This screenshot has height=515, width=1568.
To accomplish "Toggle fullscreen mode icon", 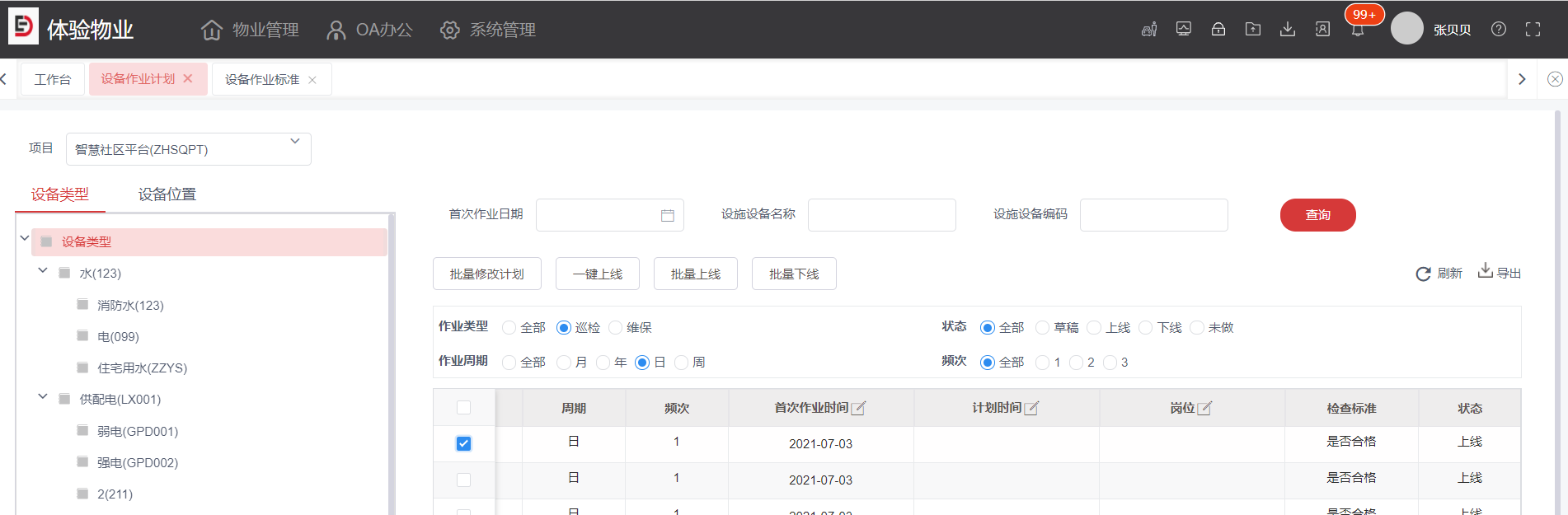I will coord(1533,30).
